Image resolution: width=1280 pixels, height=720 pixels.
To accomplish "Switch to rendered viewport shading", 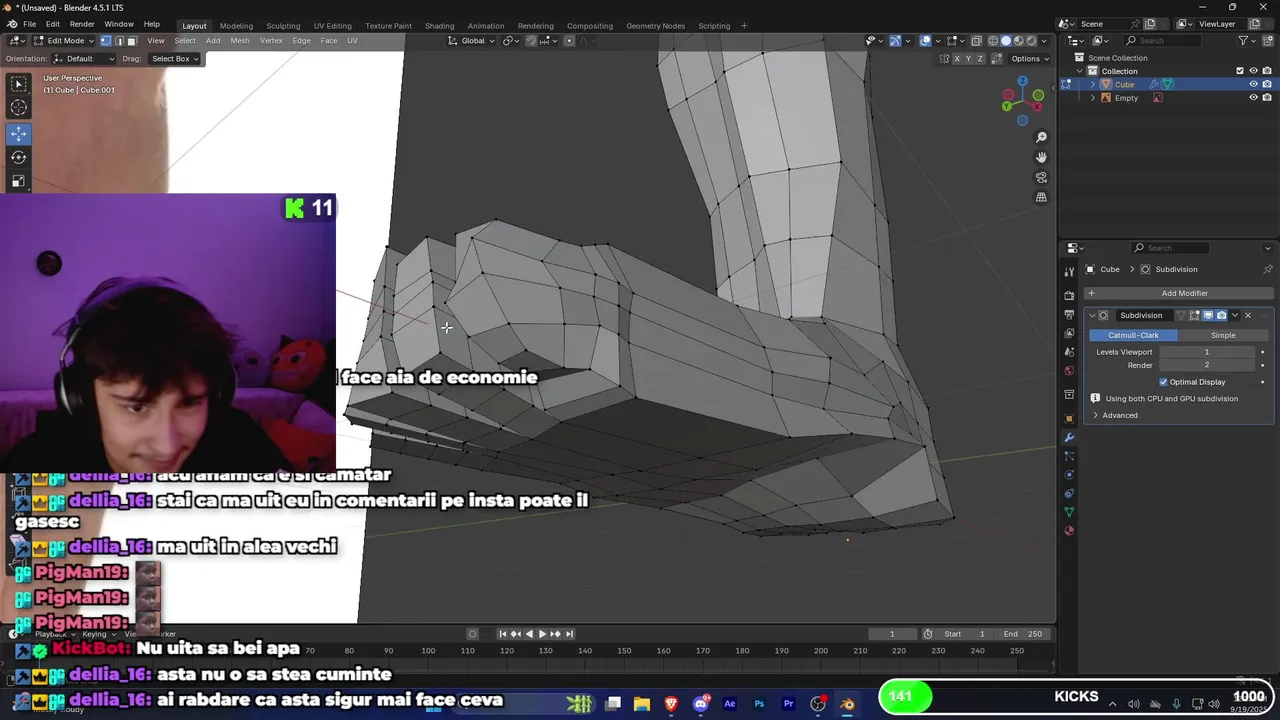I will [x=1031, y=41].
